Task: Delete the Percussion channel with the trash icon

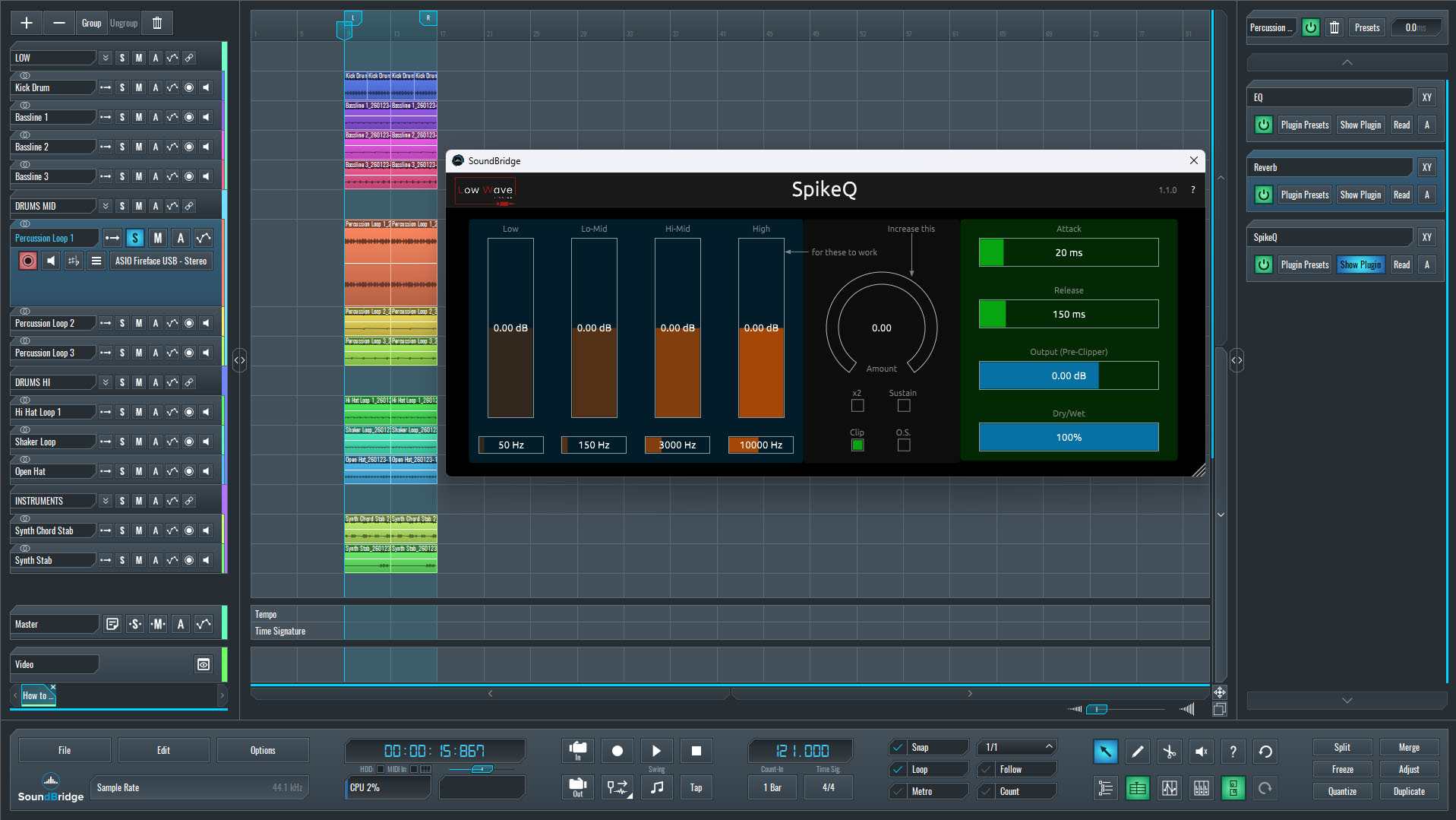Action: tap(1334, 27)
